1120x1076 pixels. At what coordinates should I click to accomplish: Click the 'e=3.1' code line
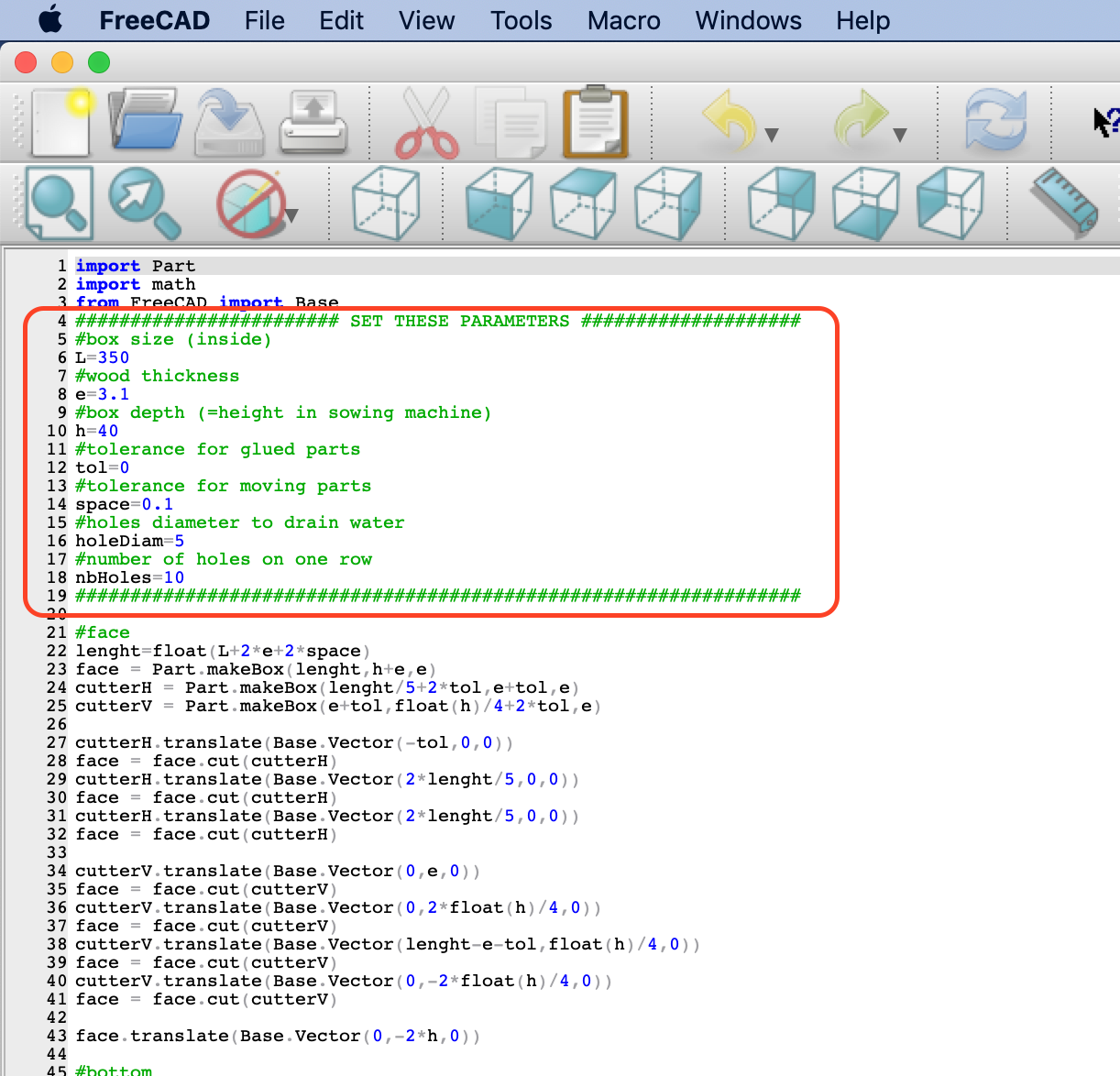tap(103, 394)
